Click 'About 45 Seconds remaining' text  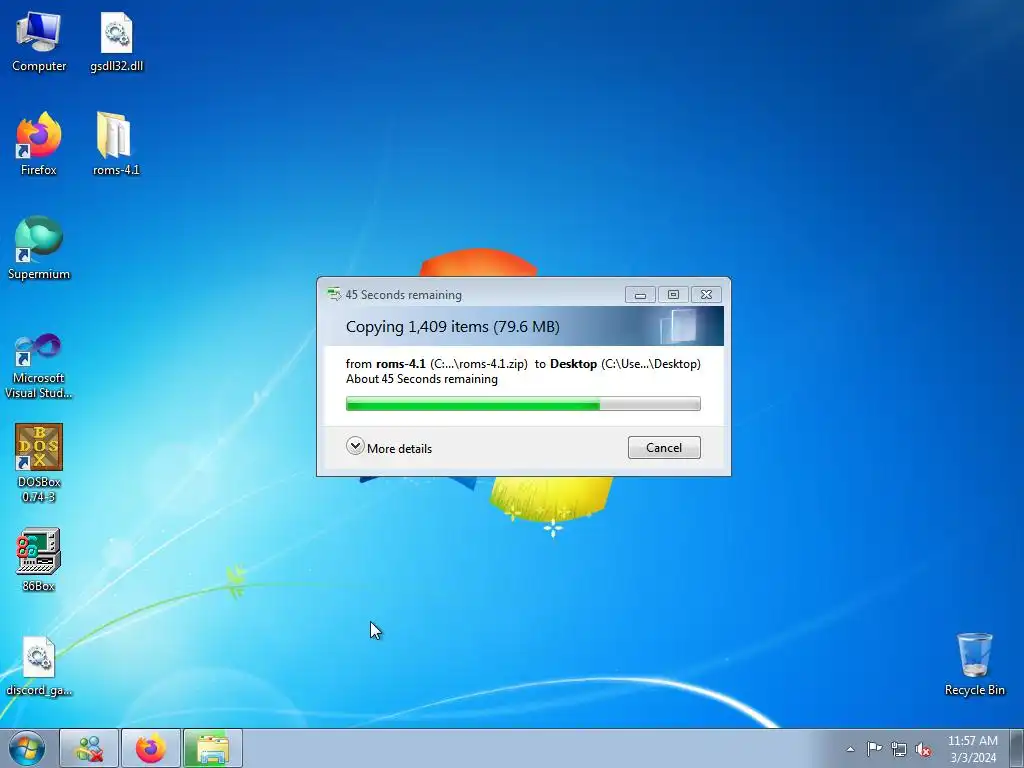coord(422,379)
